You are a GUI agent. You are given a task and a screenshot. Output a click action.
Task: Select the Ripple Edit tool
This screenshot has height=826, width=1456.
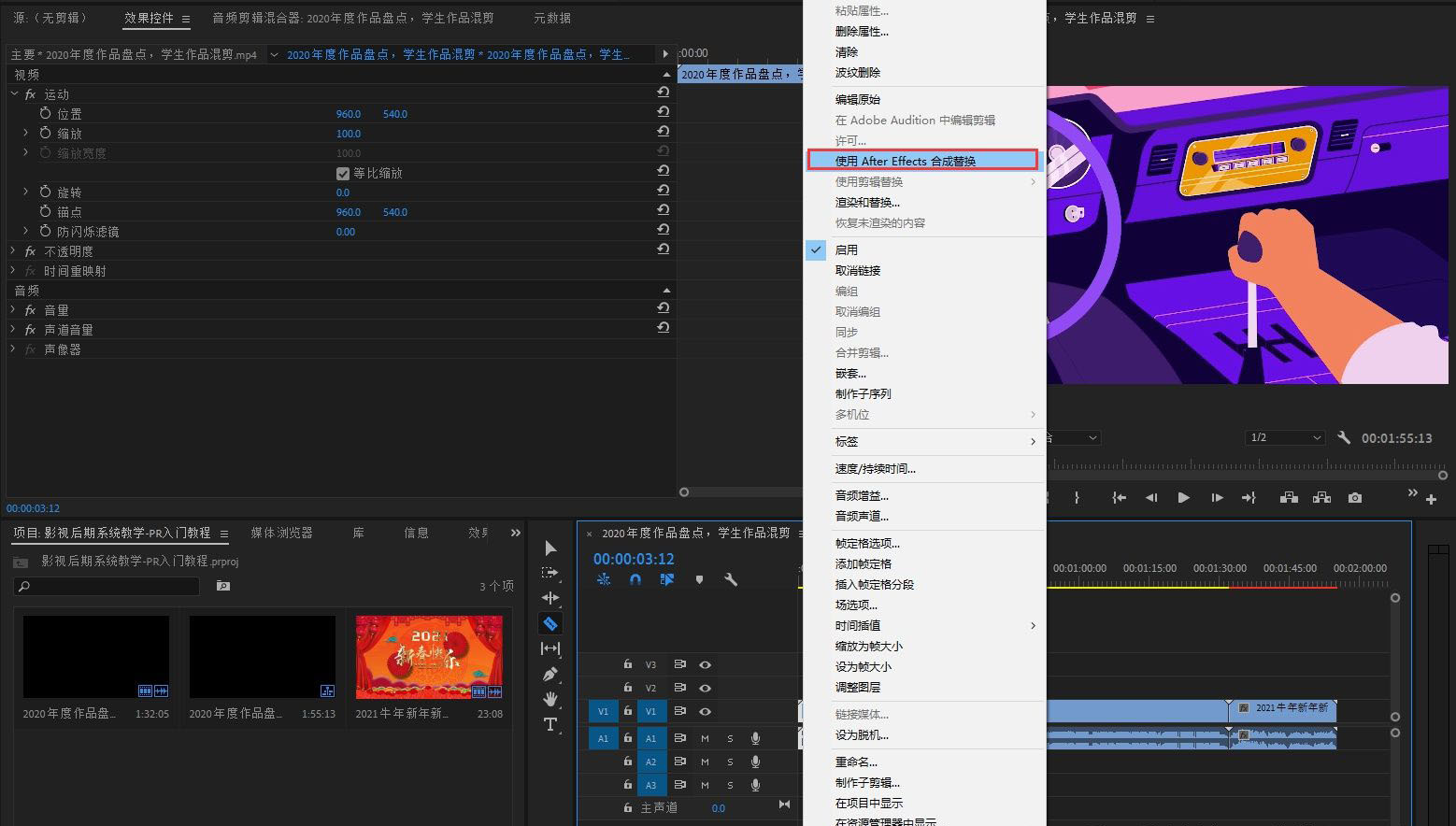pyautogui.click(x=550, y=598)
